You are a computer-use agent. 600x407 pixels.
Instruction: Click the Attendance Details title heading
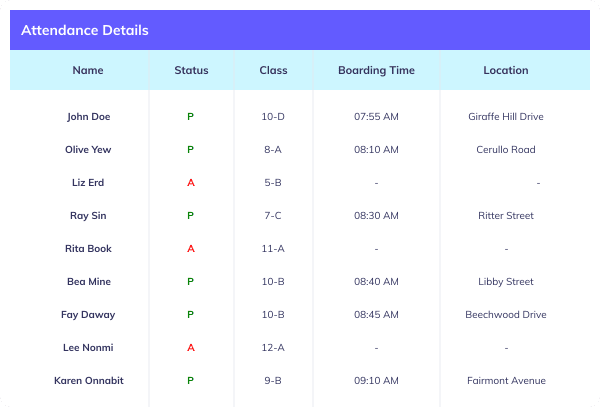point(85,30)
